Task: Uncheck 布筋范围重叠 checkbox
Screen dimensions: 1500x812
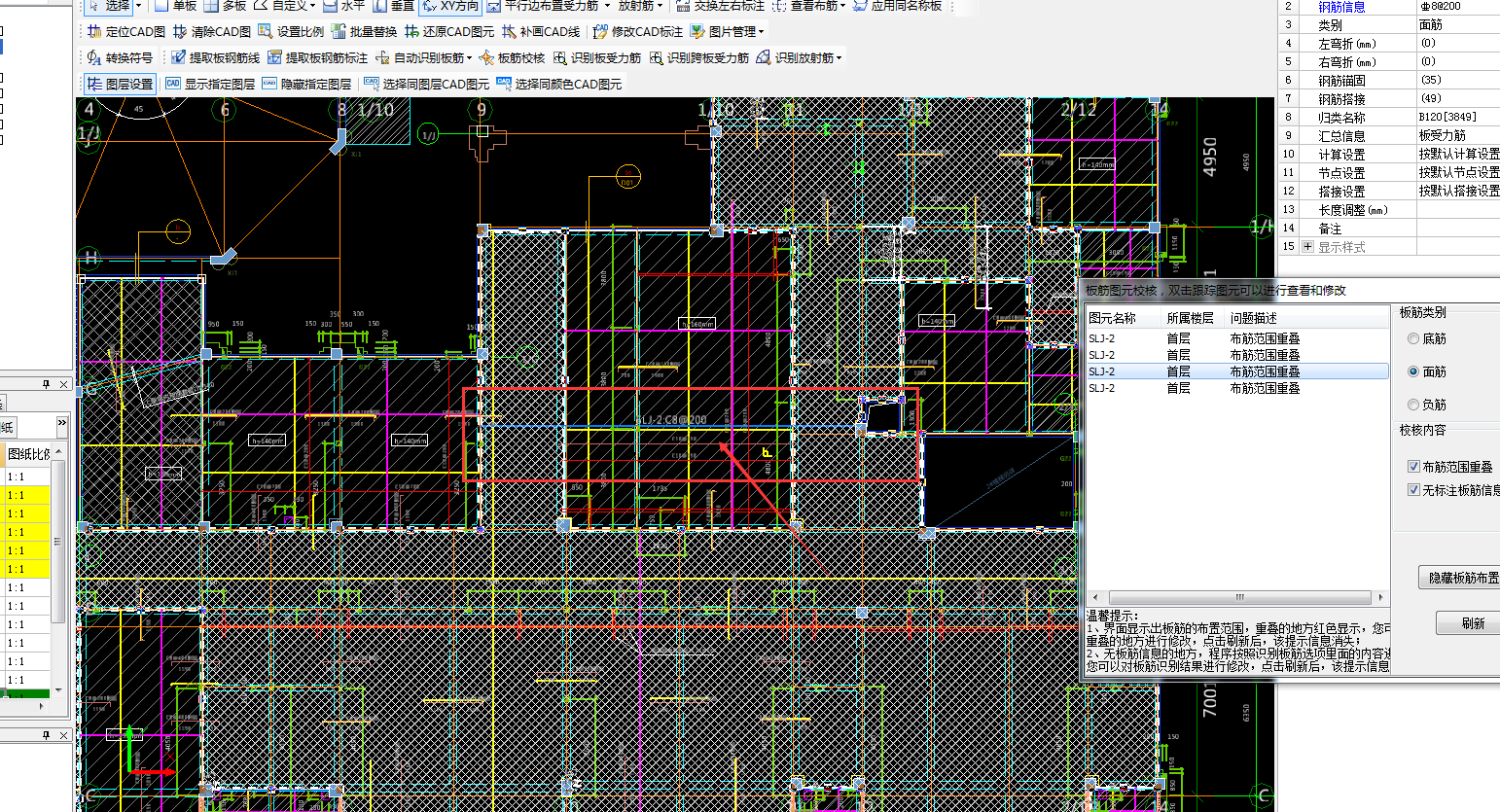Action: [1413, 467]
